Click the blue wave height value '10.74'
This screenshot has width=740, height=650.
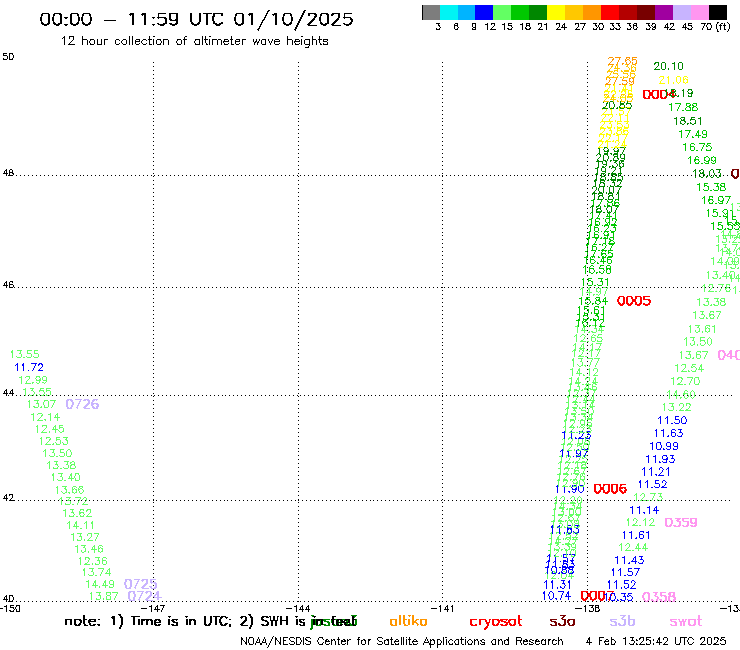556,596
